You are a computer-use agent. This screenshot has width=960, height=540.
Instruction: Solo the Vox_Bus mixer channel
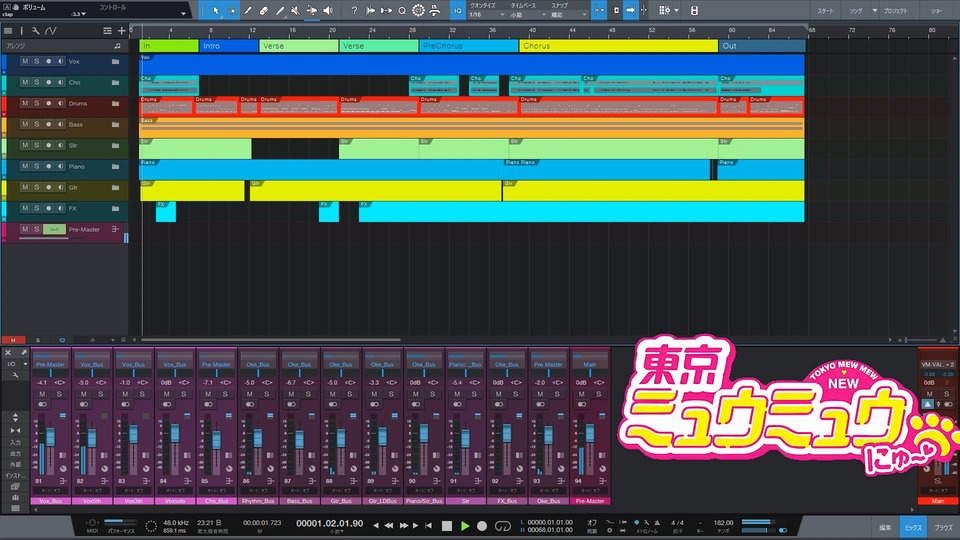pyautogui.click(x=59, y=394)
